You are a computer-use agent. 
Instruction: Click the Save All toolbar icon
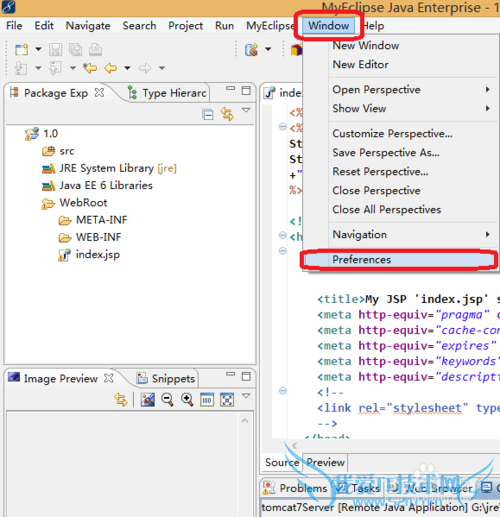[75, 50]
